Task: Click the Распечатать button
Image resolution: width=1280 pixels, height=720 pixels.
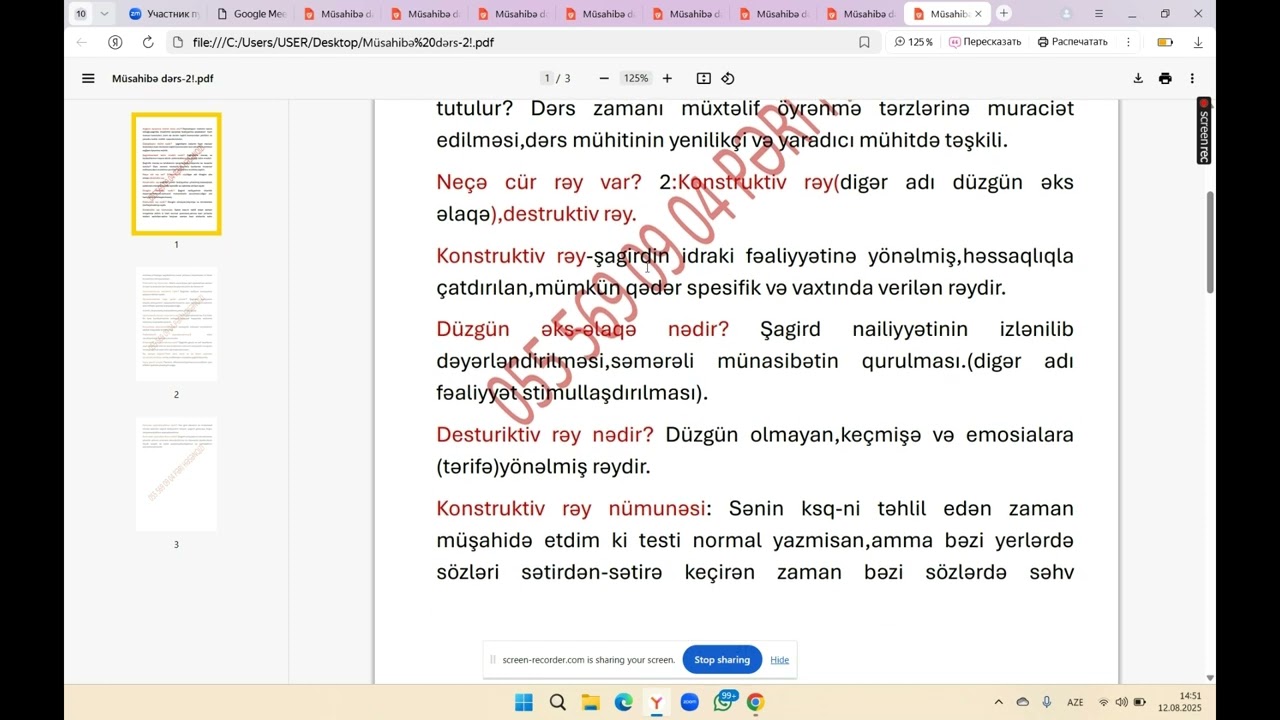Action: (x=1073, y=42)
